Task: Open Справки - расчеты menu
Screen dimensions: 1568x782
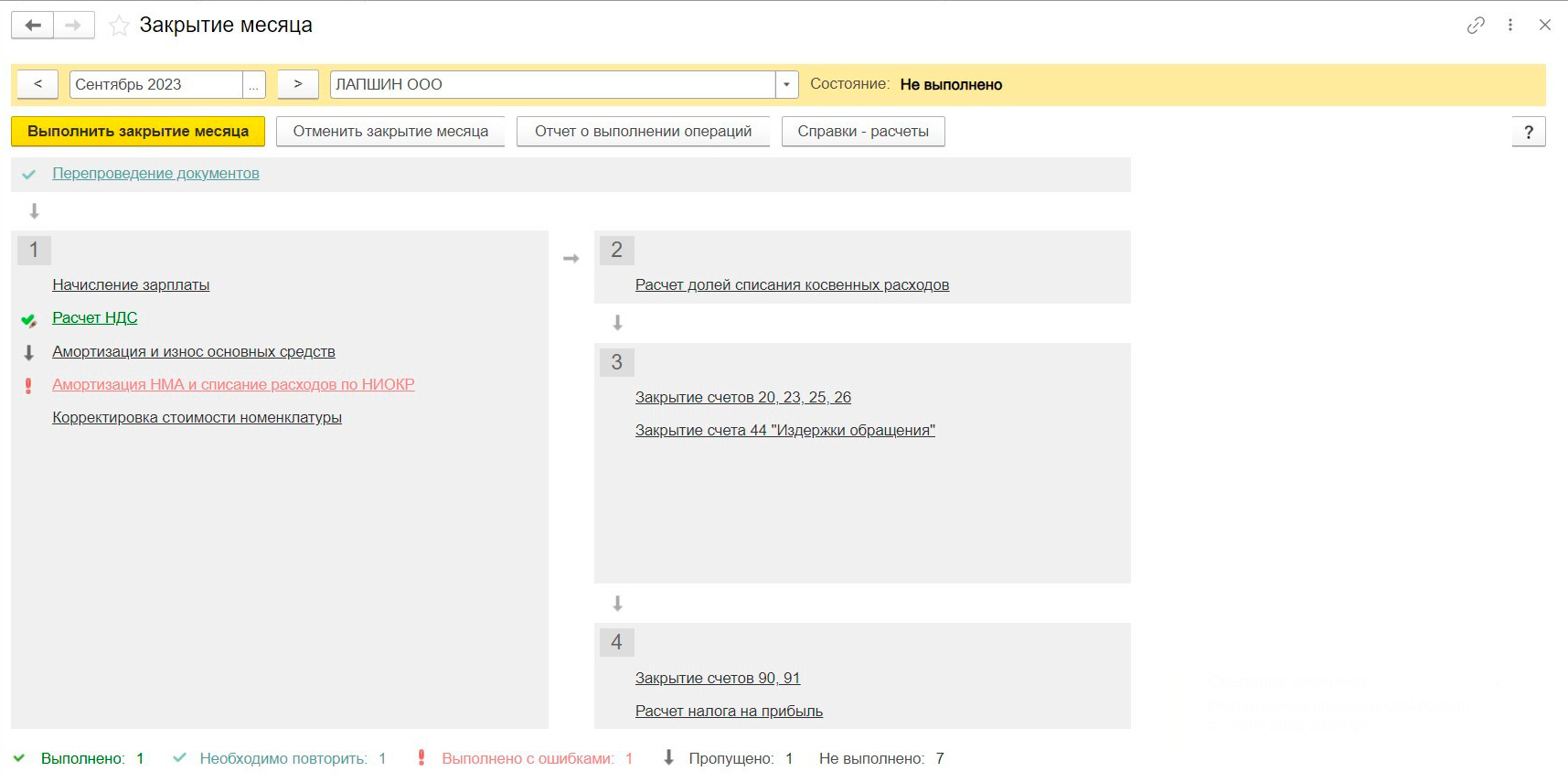Action: click(x=863, y=132)
